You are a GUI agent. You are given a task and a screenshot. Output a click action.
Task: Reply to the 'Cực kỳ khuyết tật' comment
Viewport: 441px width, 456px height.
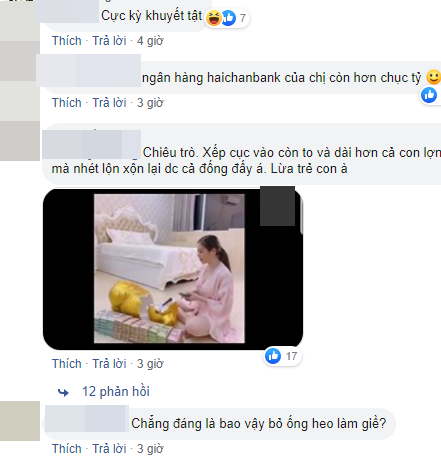click(x=109, y=41)
